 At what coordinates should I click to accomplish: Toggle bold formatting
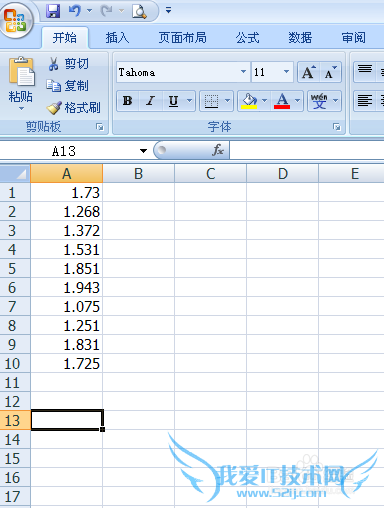tap(128, 101)
